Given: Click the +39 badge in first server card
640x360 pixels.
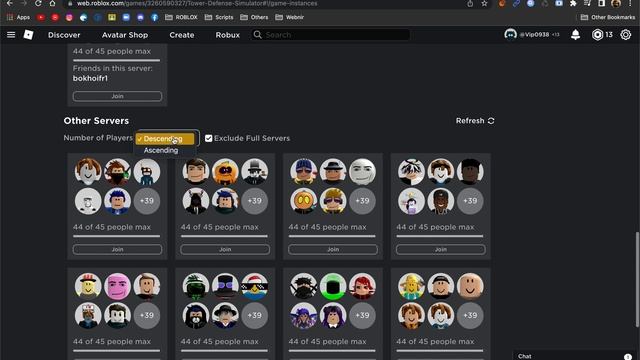Looking at the screenshot, I should pos(147,201).
